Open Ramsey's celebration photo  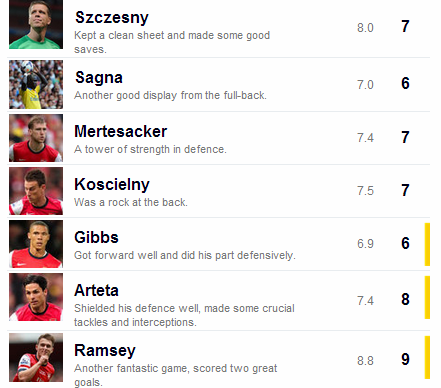tap(36, 357)
